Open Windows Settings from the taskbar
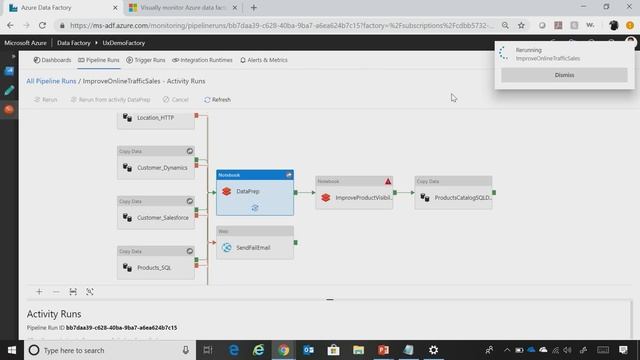Viewport: 640px width, 360px height. tap(433, 350)
